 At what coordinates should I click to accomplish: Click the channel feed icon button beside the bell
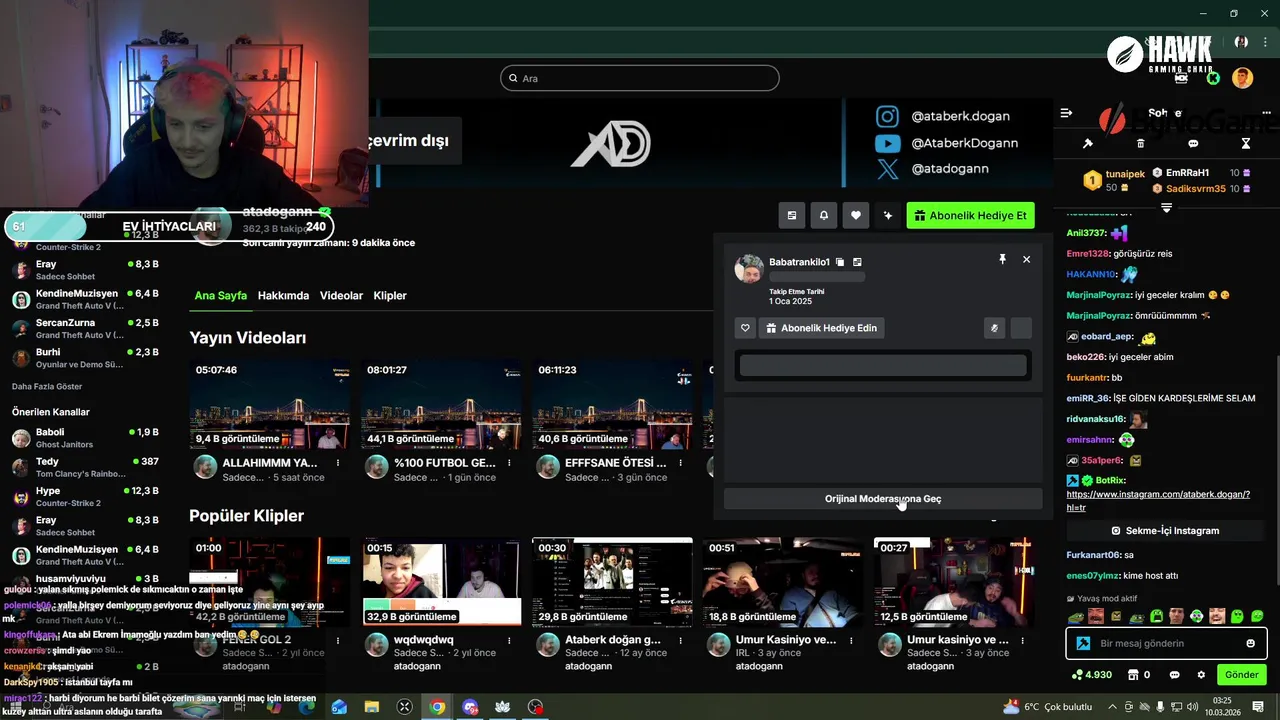[x=792, y=215]
